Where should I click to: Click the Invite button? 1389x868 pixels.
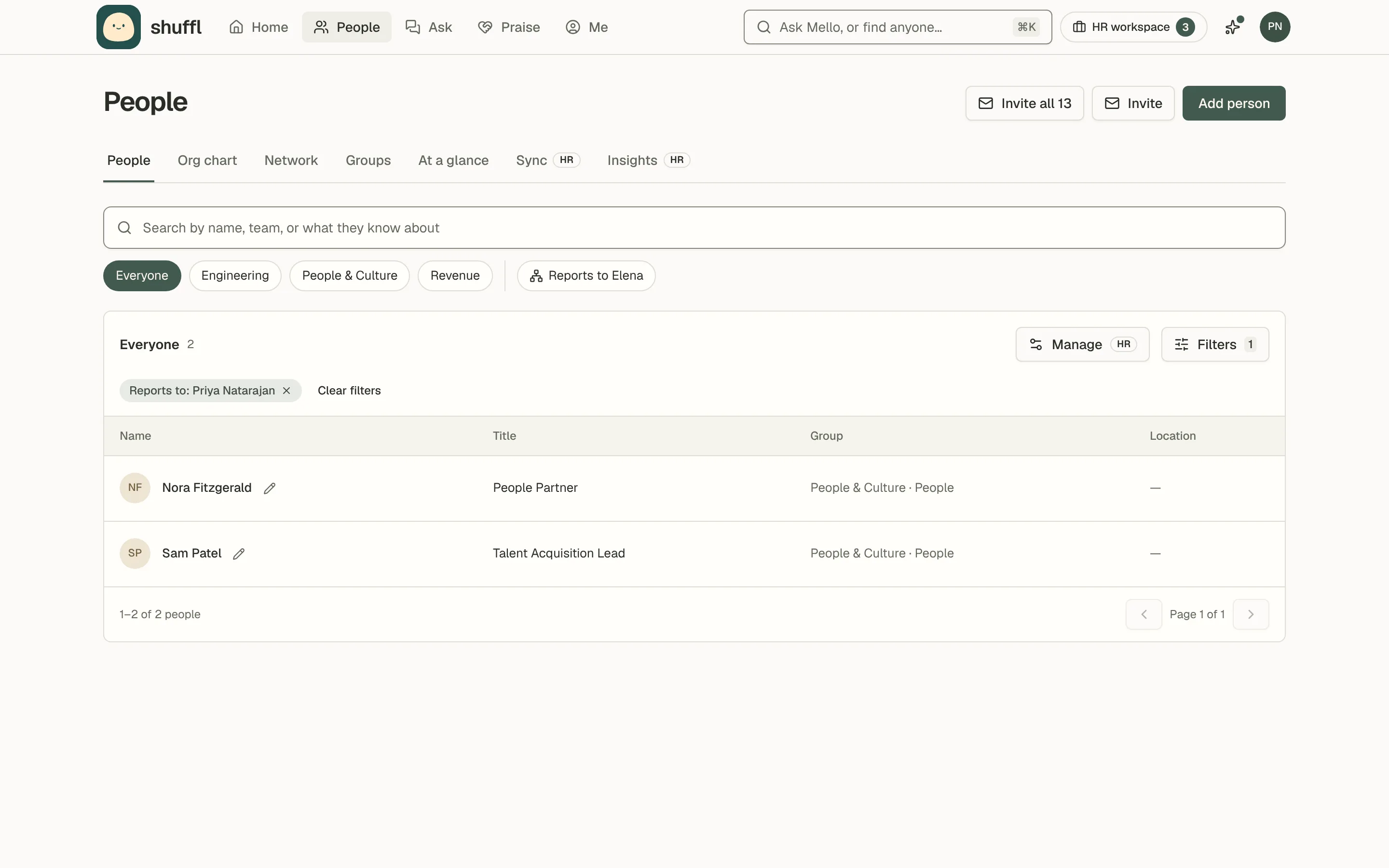[x=1133, y=103]
